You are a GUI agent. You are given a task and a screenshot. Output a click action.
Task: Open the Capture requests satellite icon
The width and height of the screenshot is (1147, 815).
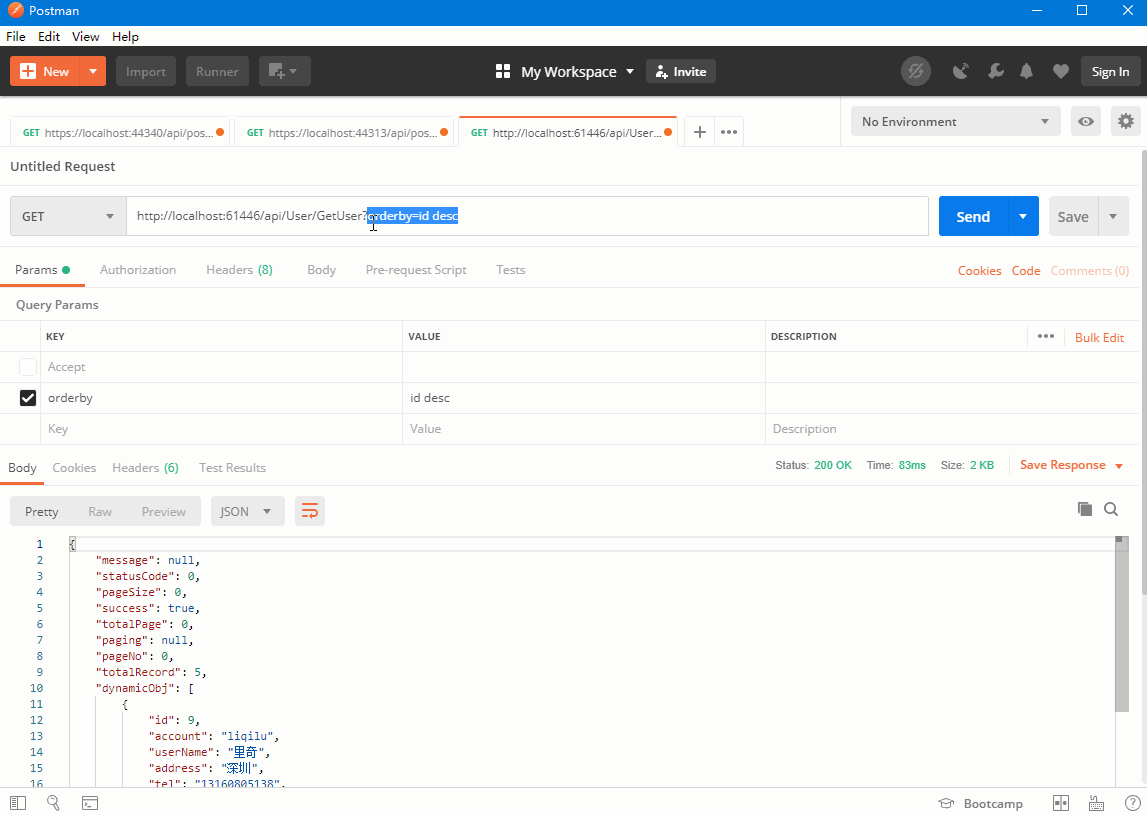(961, 71)
